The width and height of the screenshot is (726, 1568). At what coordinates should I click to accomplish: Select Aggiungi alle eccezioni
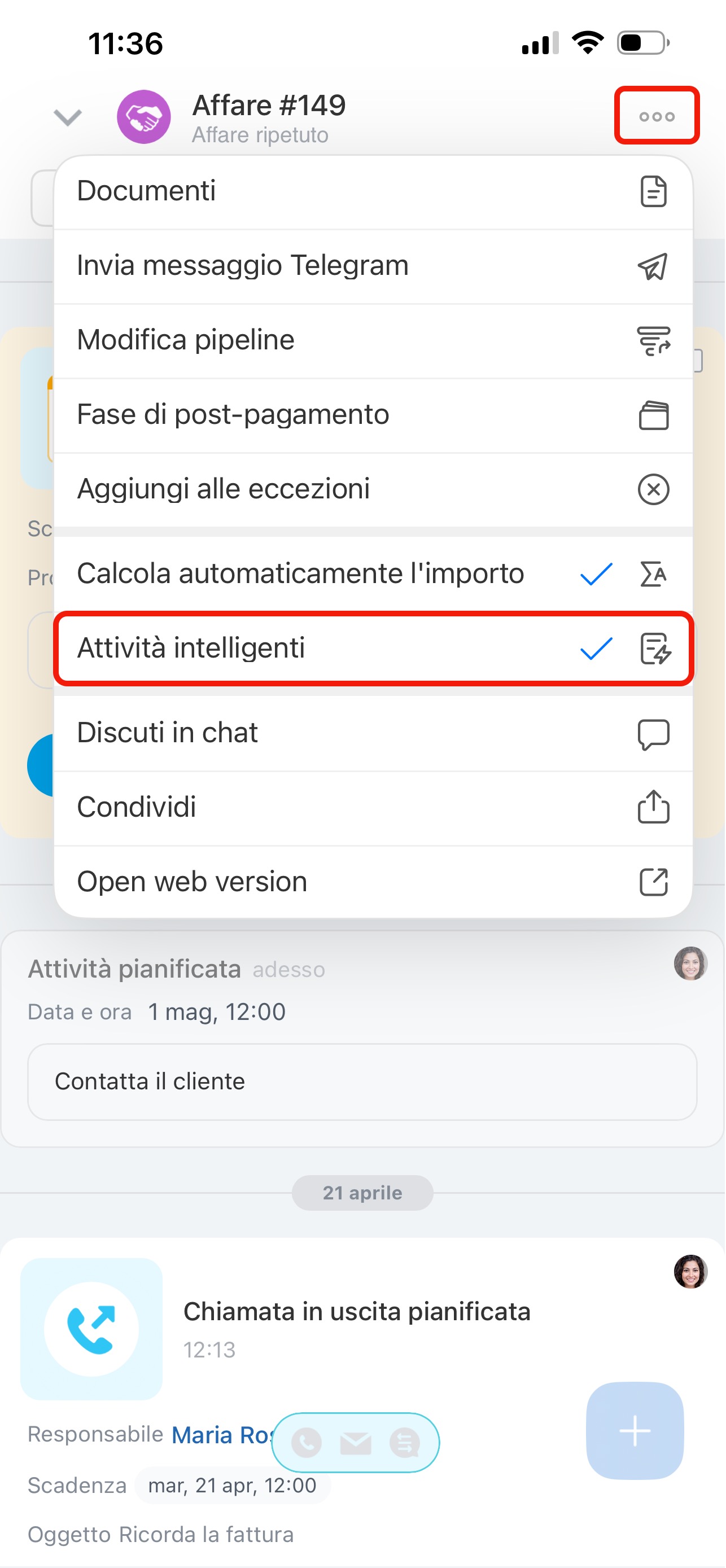point(373,490)
